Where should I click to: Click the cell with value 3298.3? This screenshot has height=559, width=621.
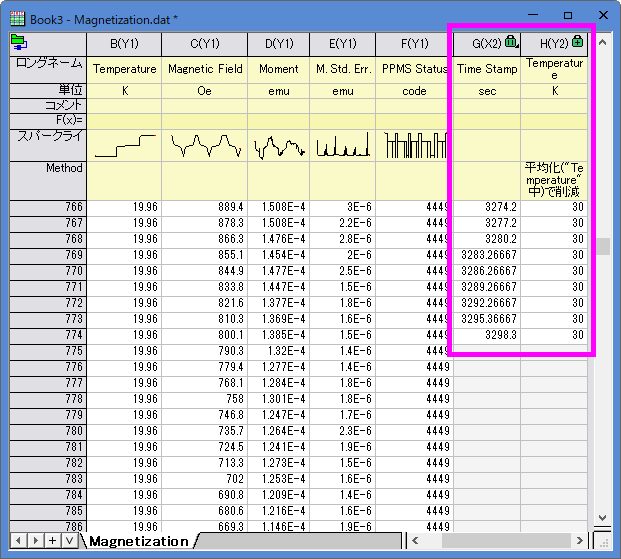[x=487, y=335]
